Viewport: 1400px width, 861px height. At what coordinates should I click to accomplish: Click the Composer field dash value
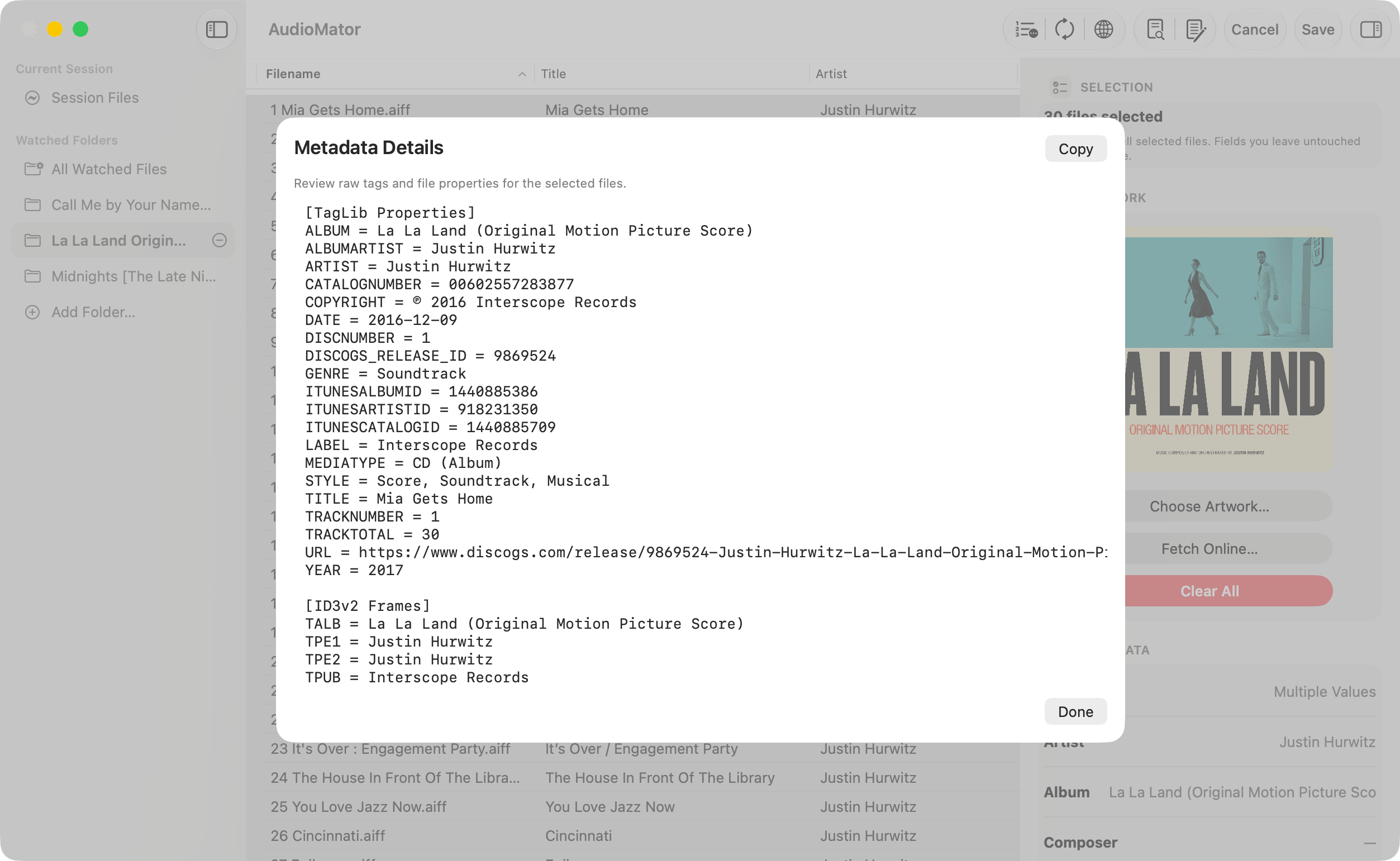1370,842
